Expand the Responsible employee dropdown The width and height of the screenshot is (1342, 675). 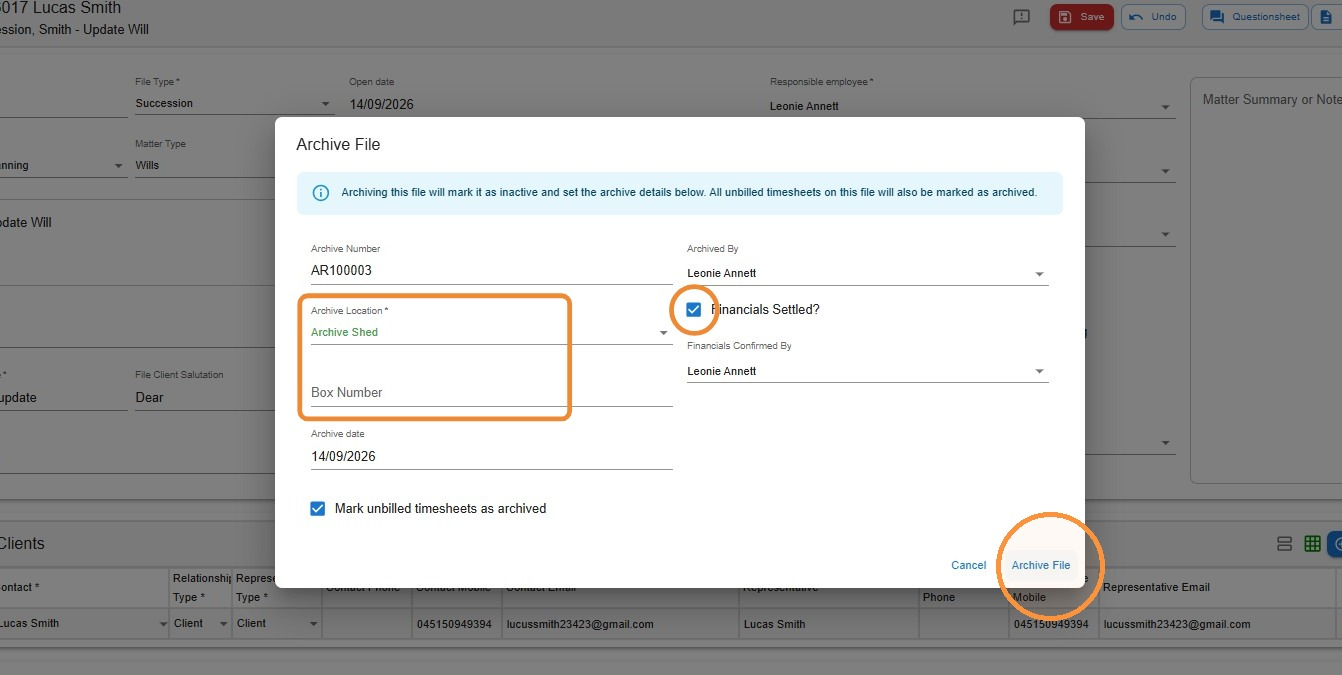(1165, 107)
